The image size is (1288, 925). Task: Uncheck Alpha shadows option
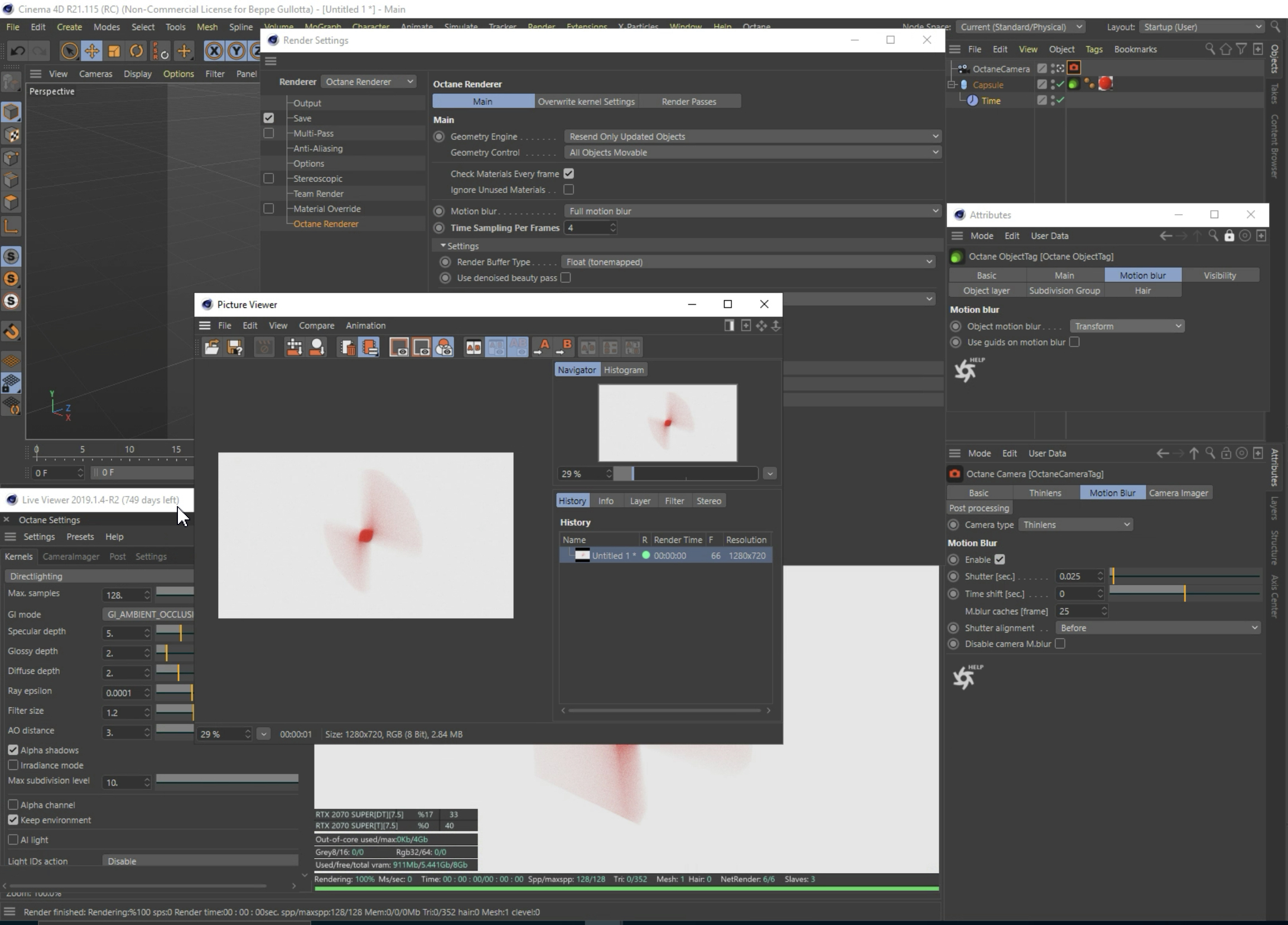pyautogui.click(x=13, y=750)
